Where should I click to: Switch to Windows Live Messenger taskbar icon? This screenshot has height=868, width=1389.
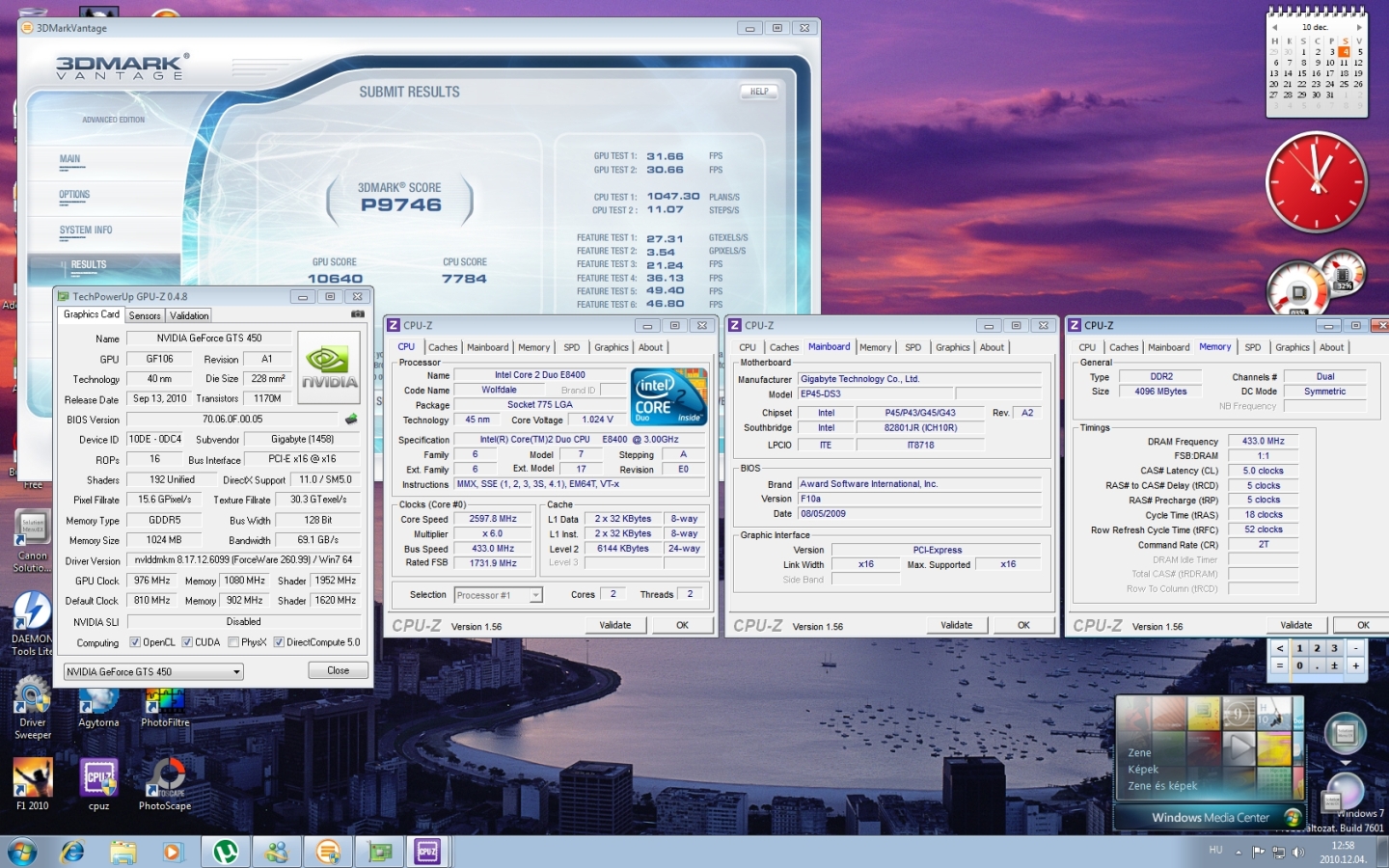pos(277,852)
